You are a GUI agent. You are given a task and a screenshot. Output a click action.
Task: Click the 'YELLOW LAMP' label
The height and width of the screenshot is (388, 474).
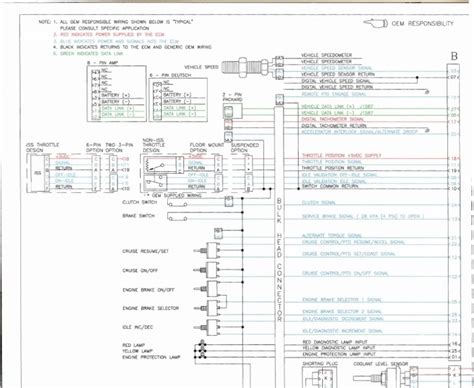[137, 351]
